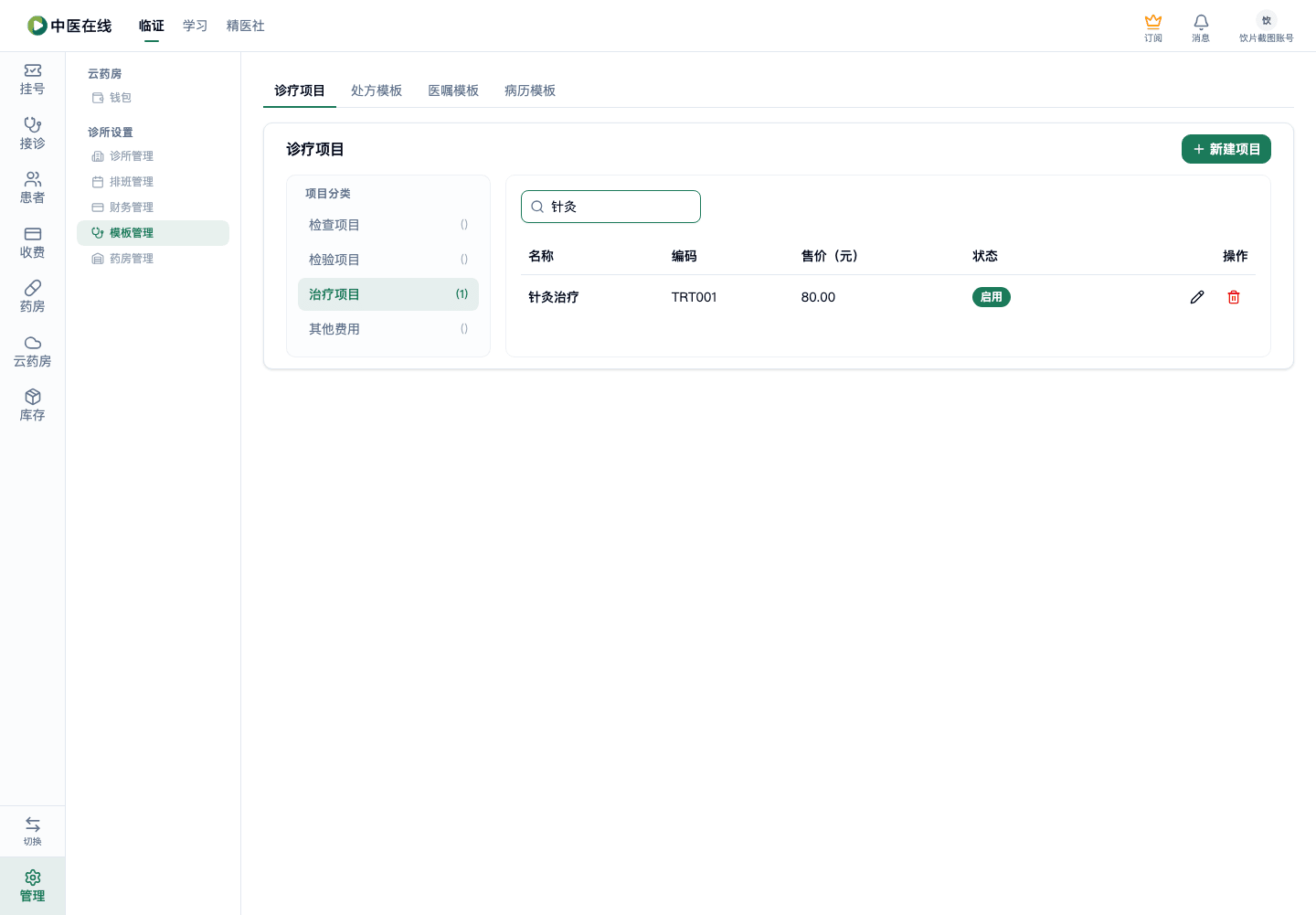Image resolution: width=1316 pixels, height=915 pixels.
Task: Click the 编码 column header
Action: point(685,256)
